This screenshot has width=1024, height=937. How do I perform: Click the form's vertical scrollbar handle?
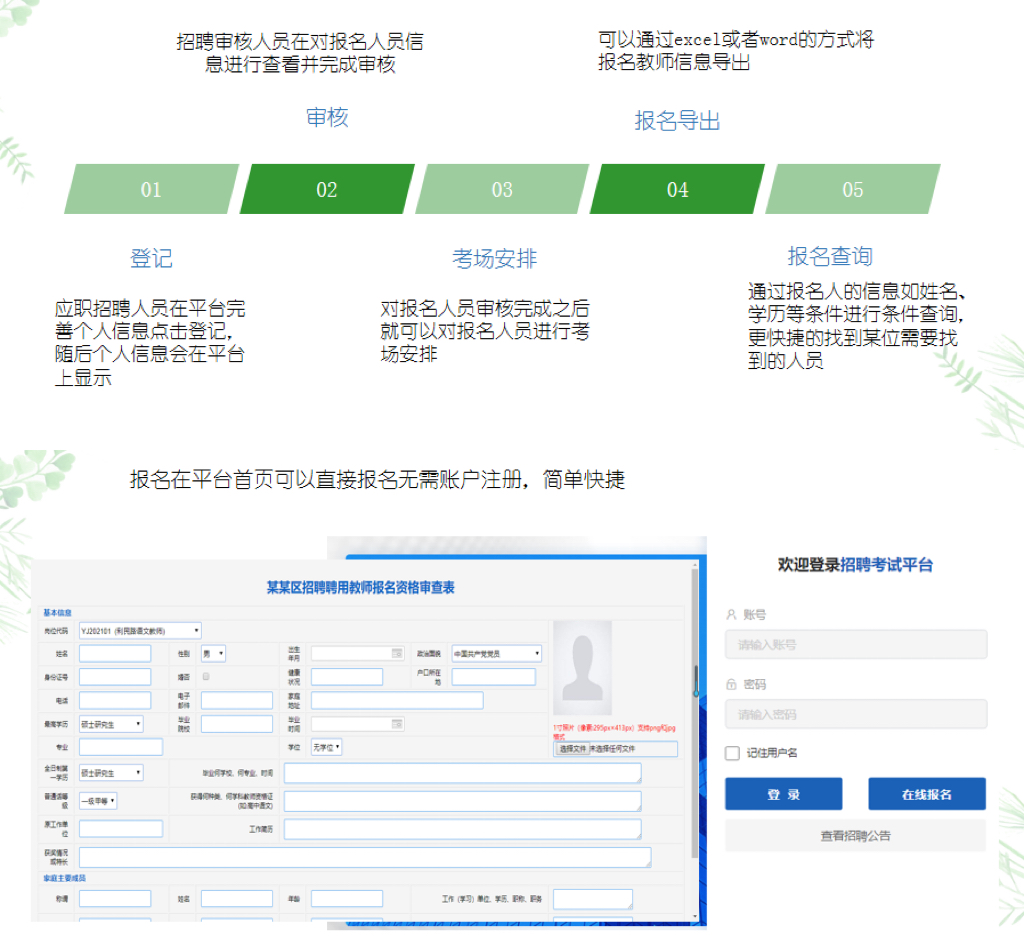click(696, 680)
